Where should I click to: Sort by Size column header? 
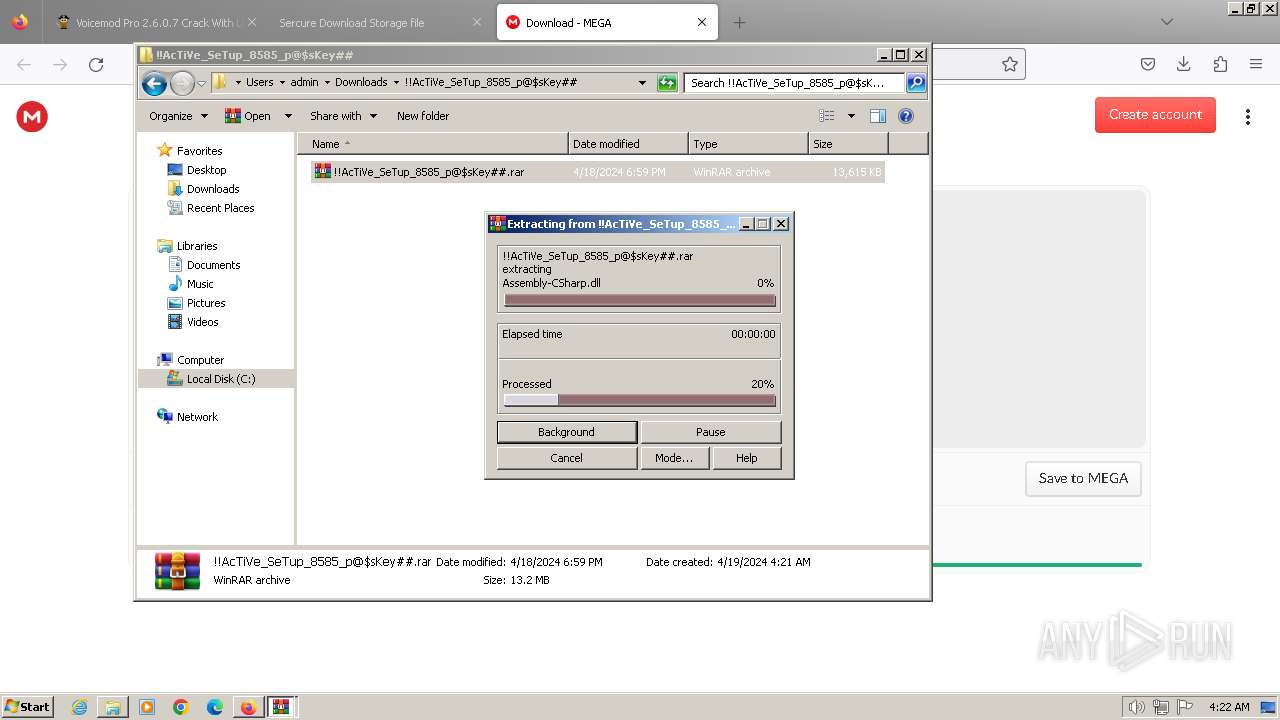coord(848,144)
